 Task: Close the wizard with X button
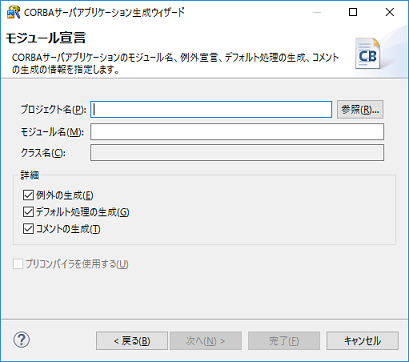(x=390, y=12)
